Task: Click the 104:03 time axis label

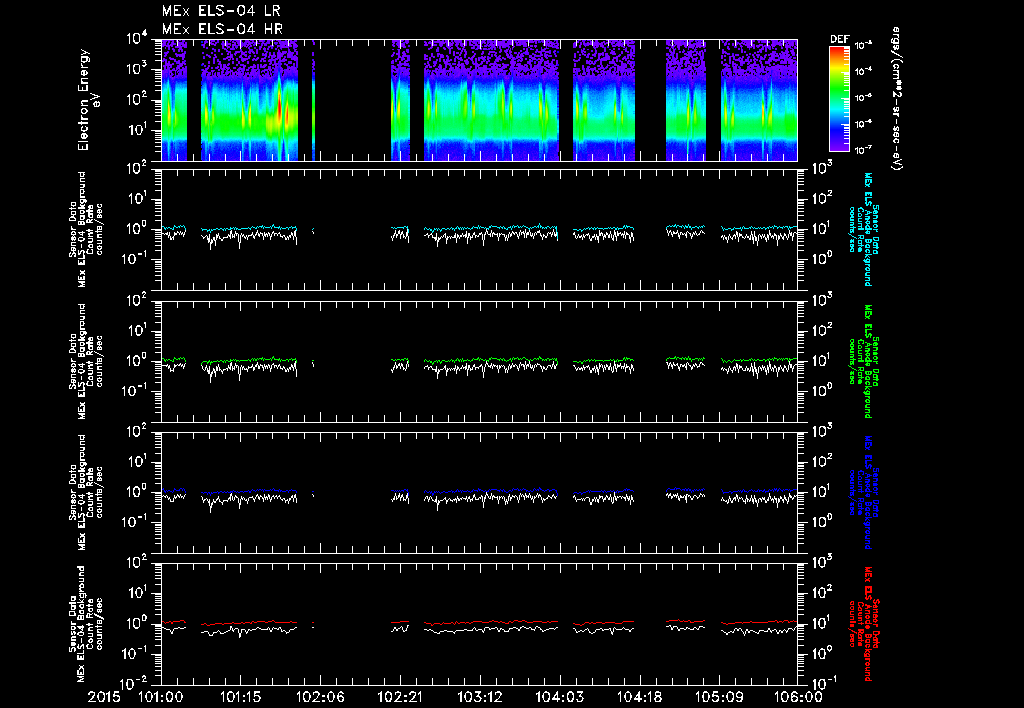Action: (x=559, y=696)
